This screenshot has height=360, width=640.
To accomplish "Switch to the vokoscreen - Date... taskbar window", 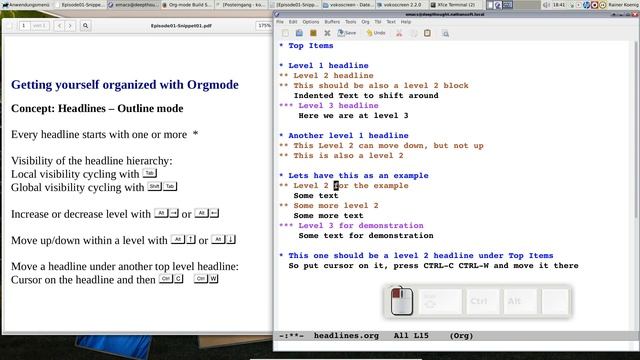I will (348, 5).
